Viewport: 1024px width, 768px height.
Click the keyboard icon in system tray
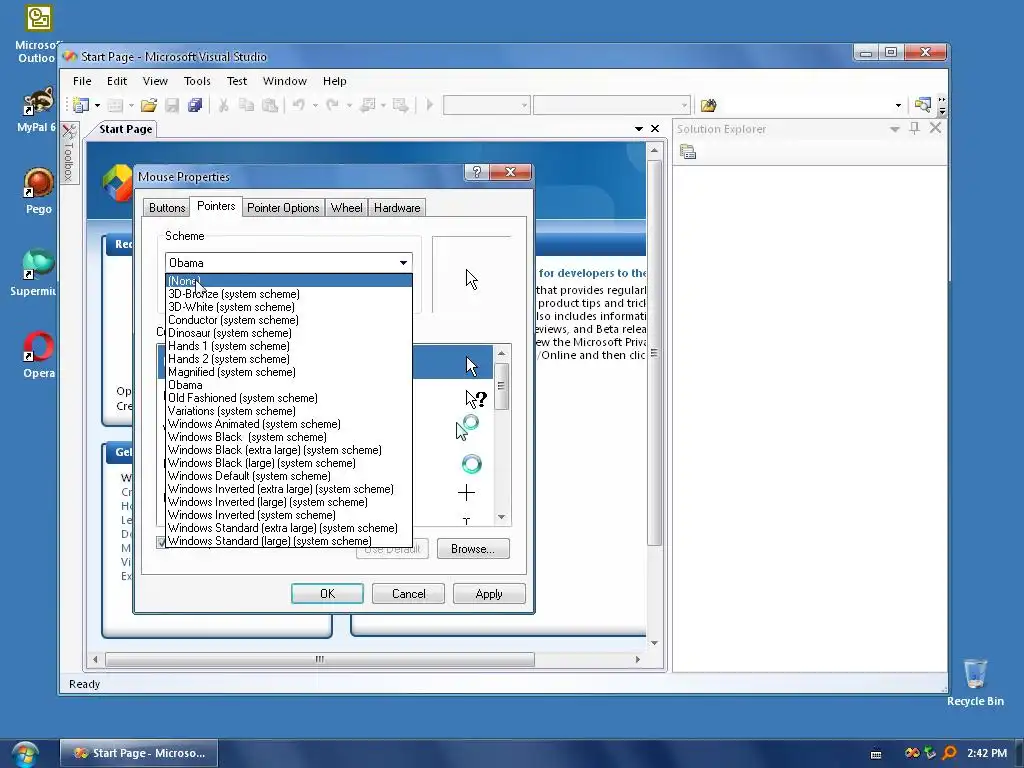(876, 754)
